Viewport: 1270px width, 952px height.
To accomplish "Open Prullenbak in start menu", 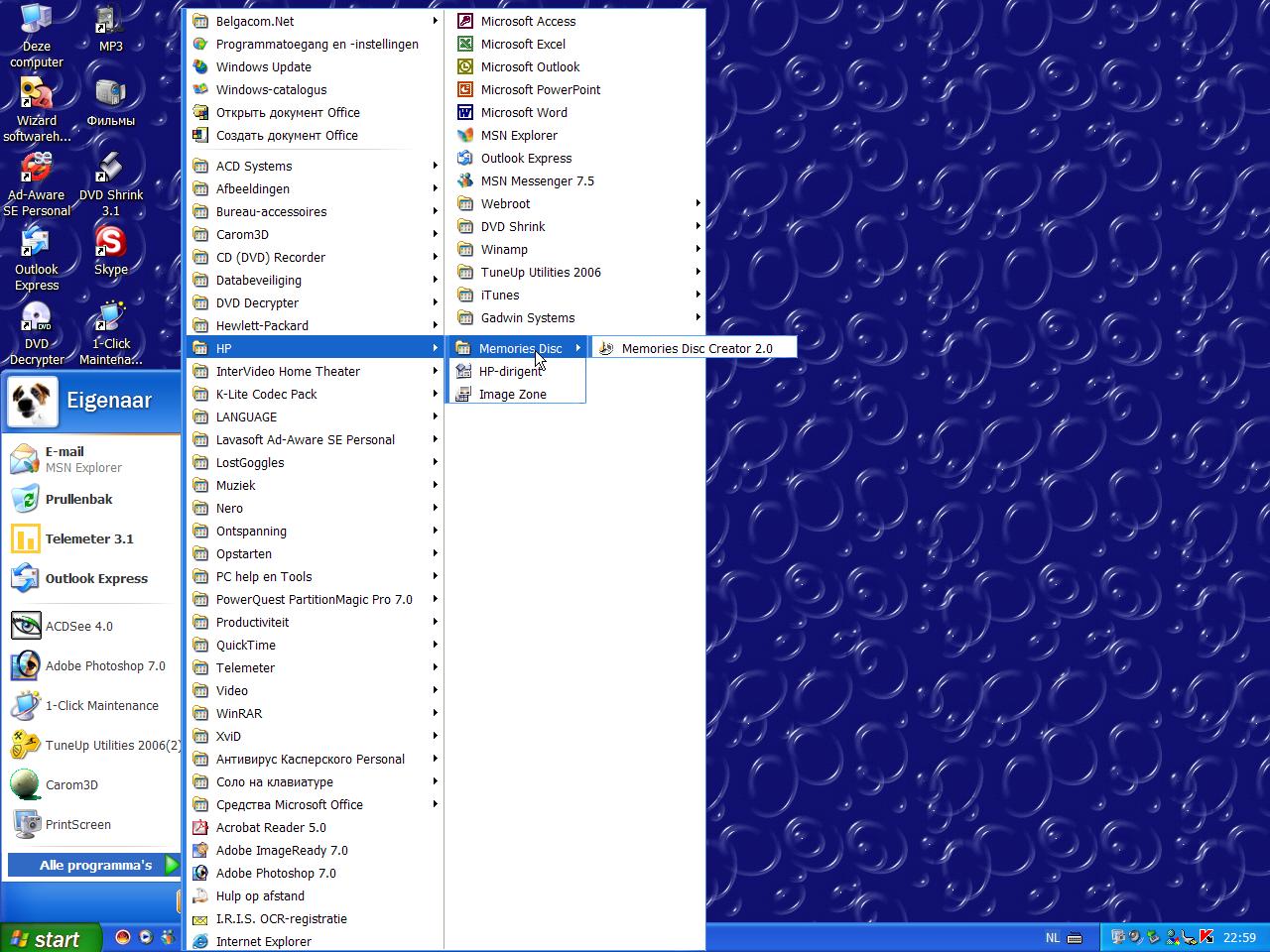I will click(93, 499).
